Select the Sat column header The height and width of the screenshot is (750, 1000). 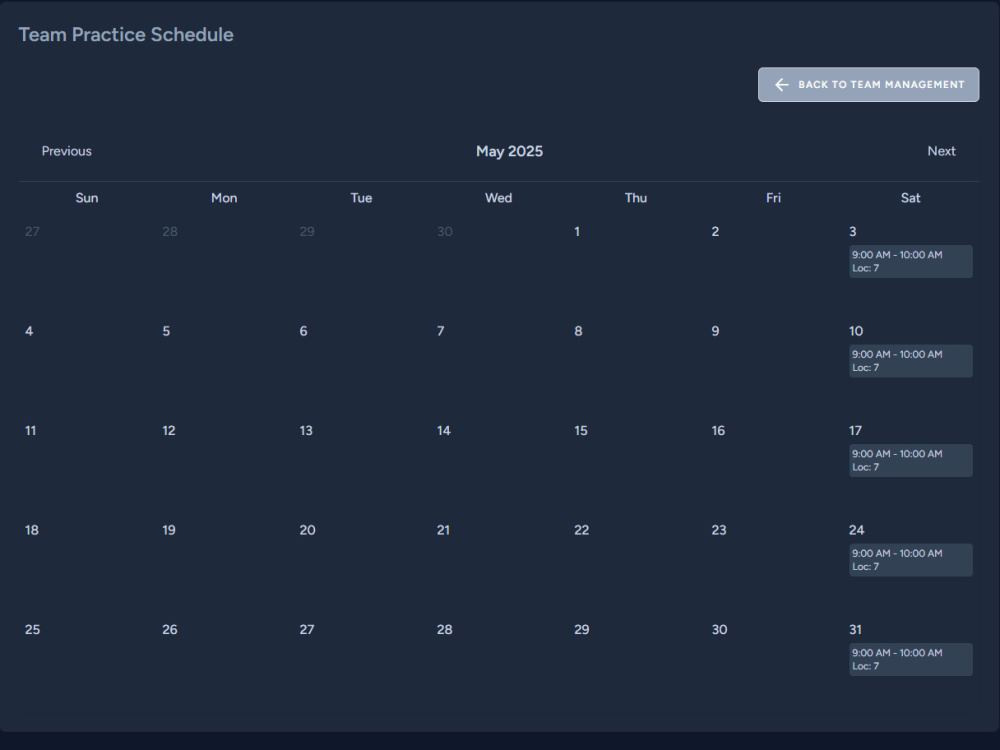pyautogui.click(x=911, y=198)
